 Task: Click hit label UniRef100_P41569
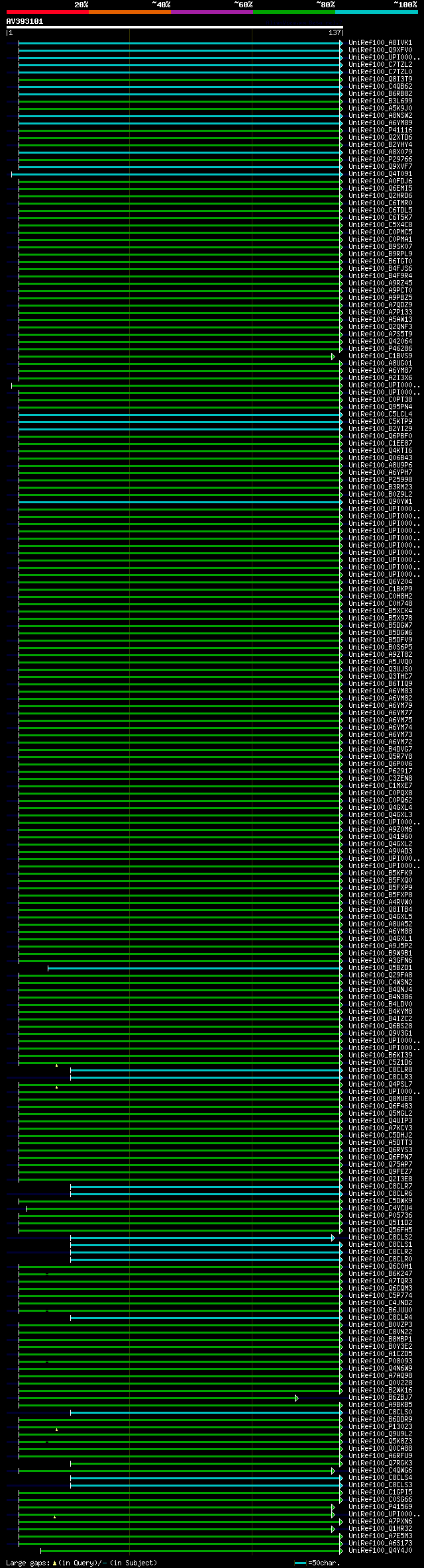380,1507
